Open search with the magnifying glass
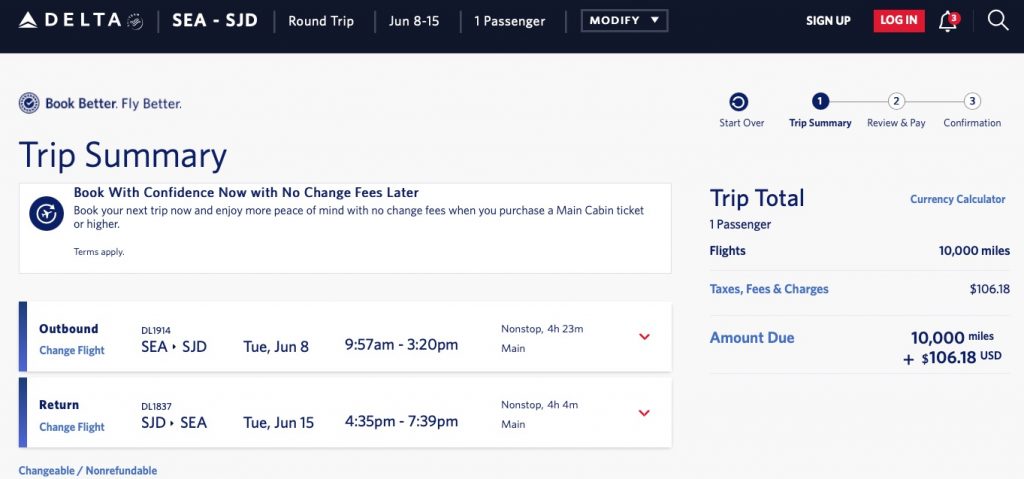 [997, 21]
